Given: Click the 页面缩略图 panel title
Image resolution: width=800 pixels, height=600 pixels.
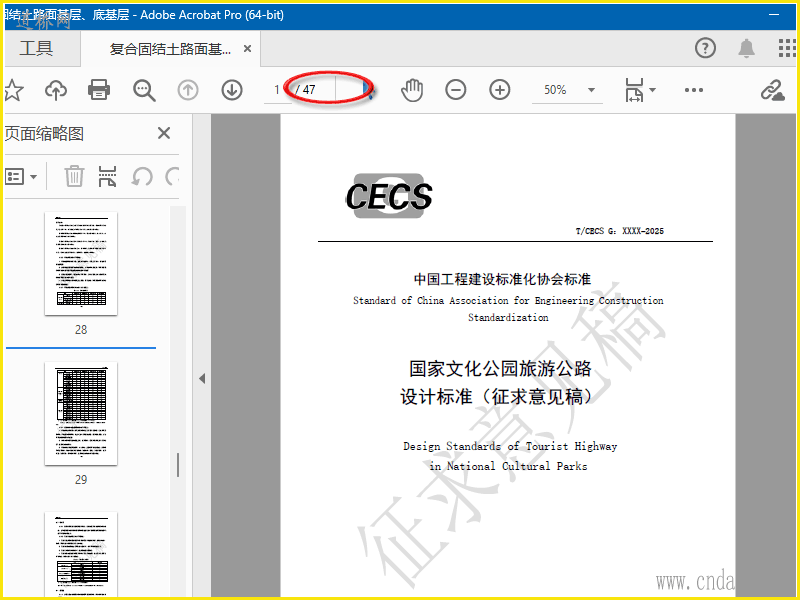Looking at the screenshot, I should pos(44,134).
